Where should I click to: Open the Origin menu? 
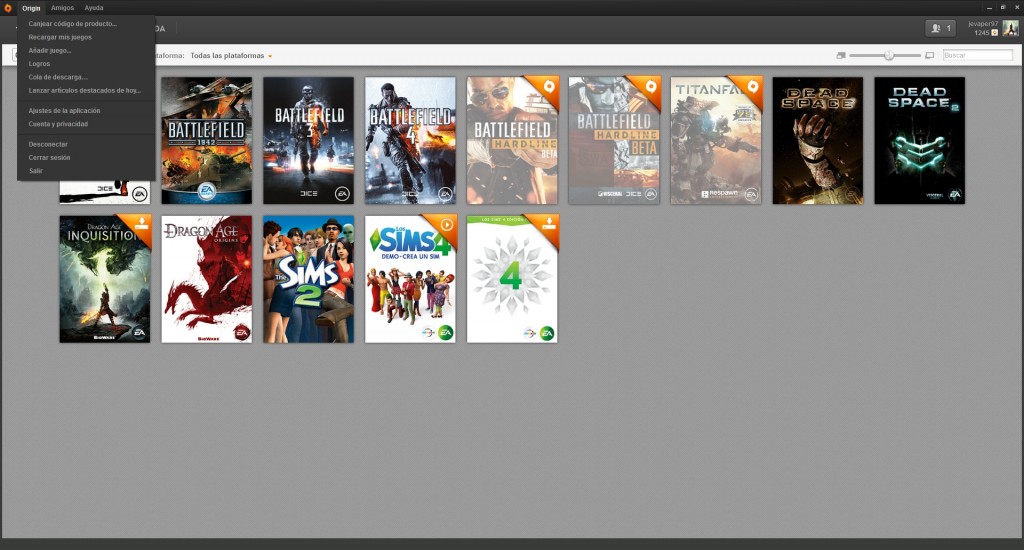[31, 8]
